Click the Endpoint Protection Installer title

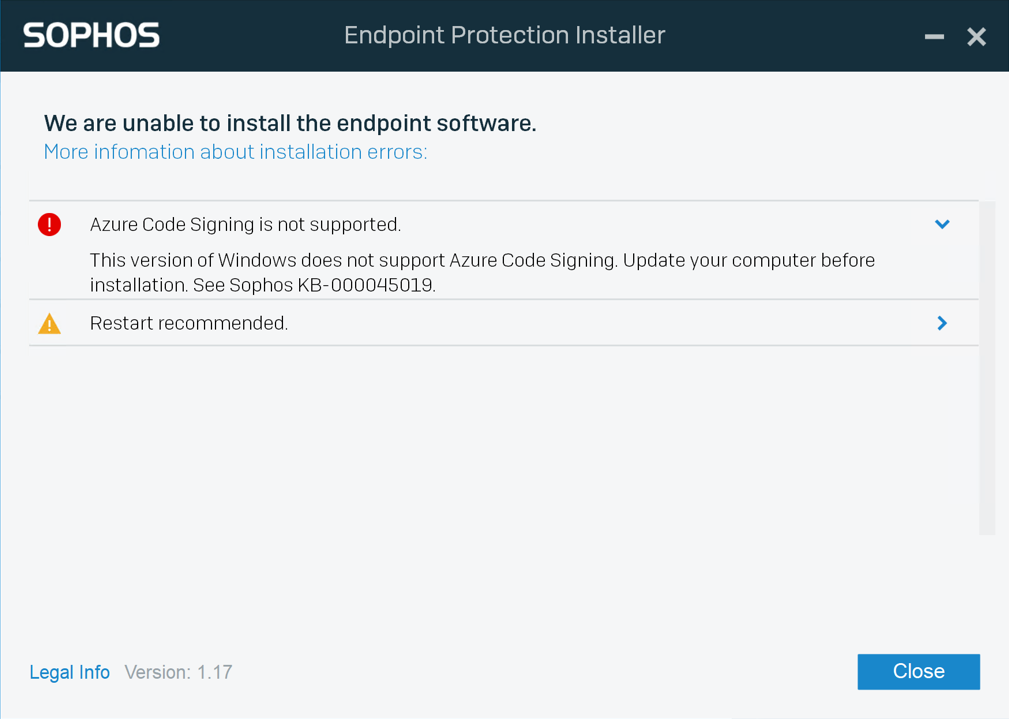pos(504,35)
